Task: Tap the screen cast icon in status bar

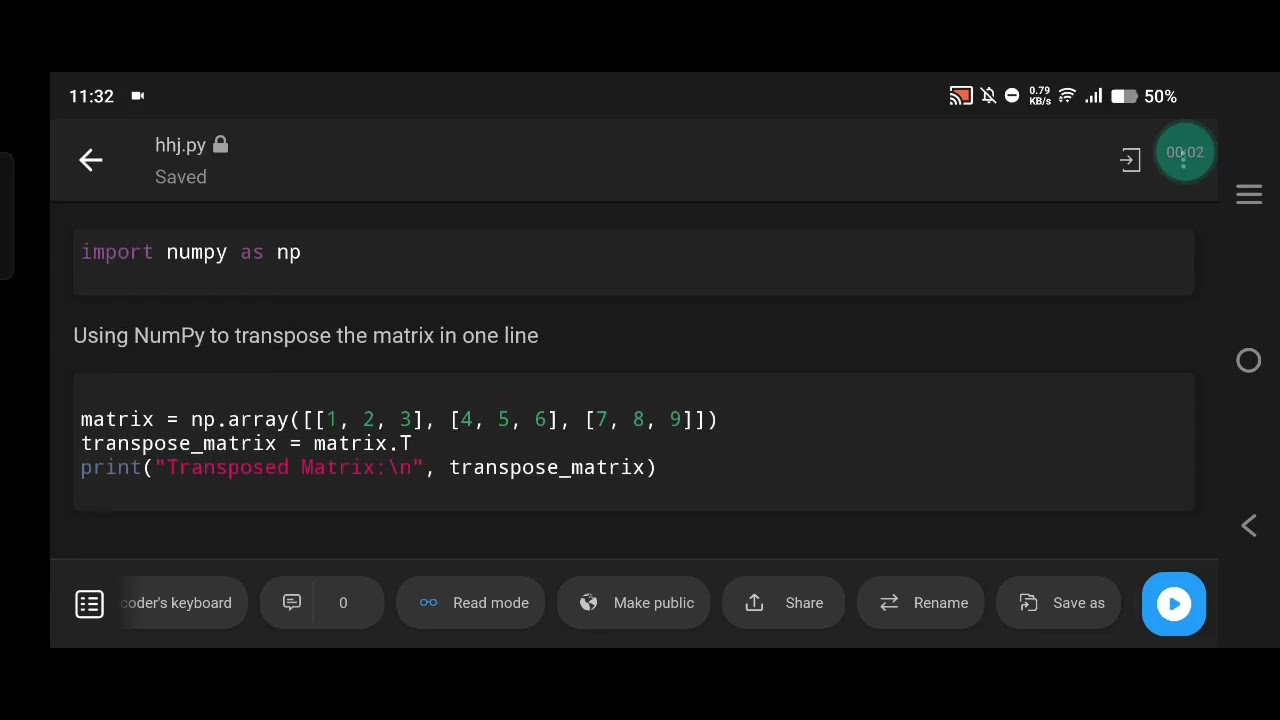Action: tap(961, 96)
